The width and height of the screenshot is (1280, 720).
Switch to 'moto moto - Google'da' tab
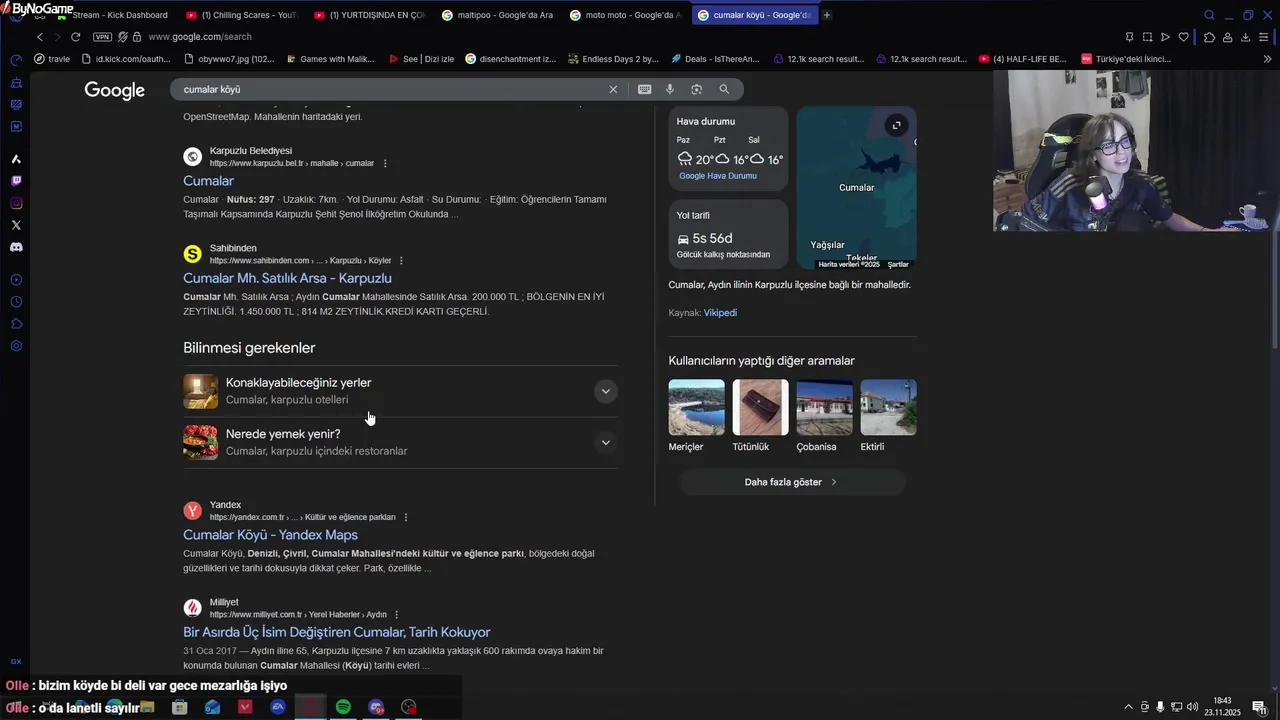625,15
